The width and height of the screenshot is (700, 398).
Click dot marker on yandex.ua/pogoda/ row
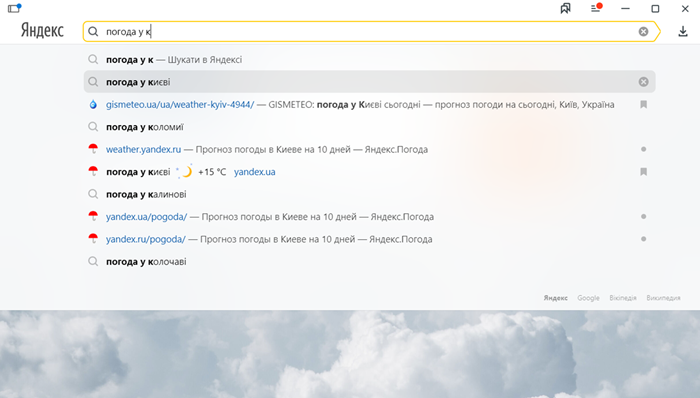[x=643, y=216]
